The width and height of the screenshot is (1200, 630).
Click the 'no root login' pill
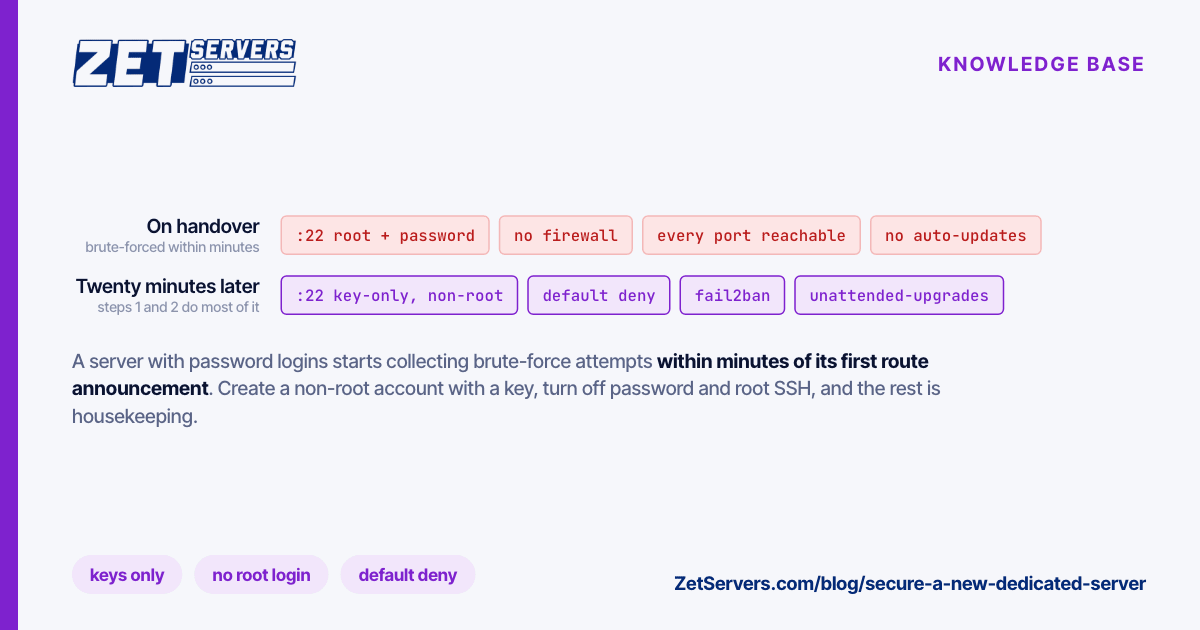coord(261,575)
